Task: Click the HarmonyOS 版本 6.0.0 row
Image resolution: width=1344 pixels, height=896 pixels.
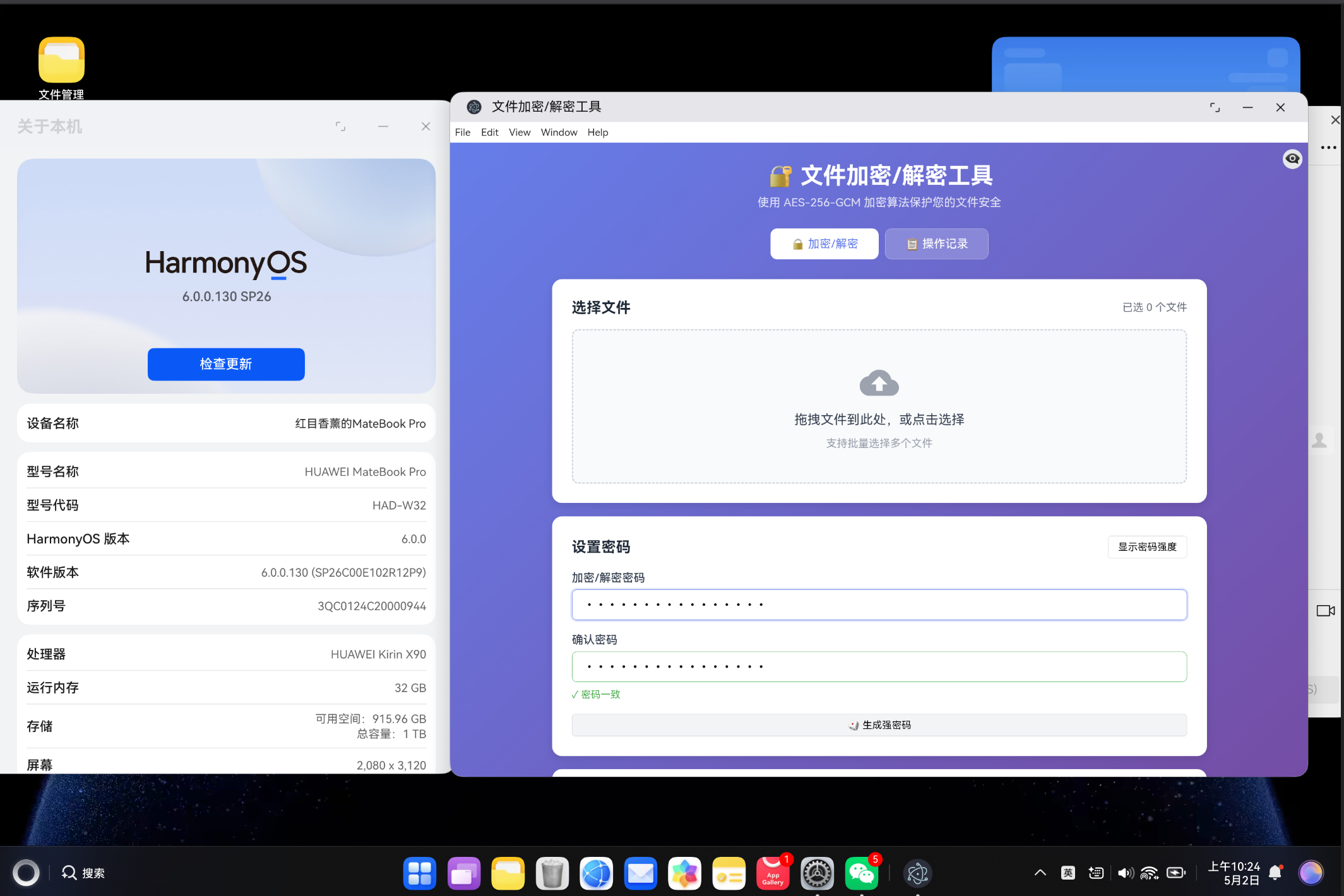Action: pyautogui.click(x=226, y=539)
